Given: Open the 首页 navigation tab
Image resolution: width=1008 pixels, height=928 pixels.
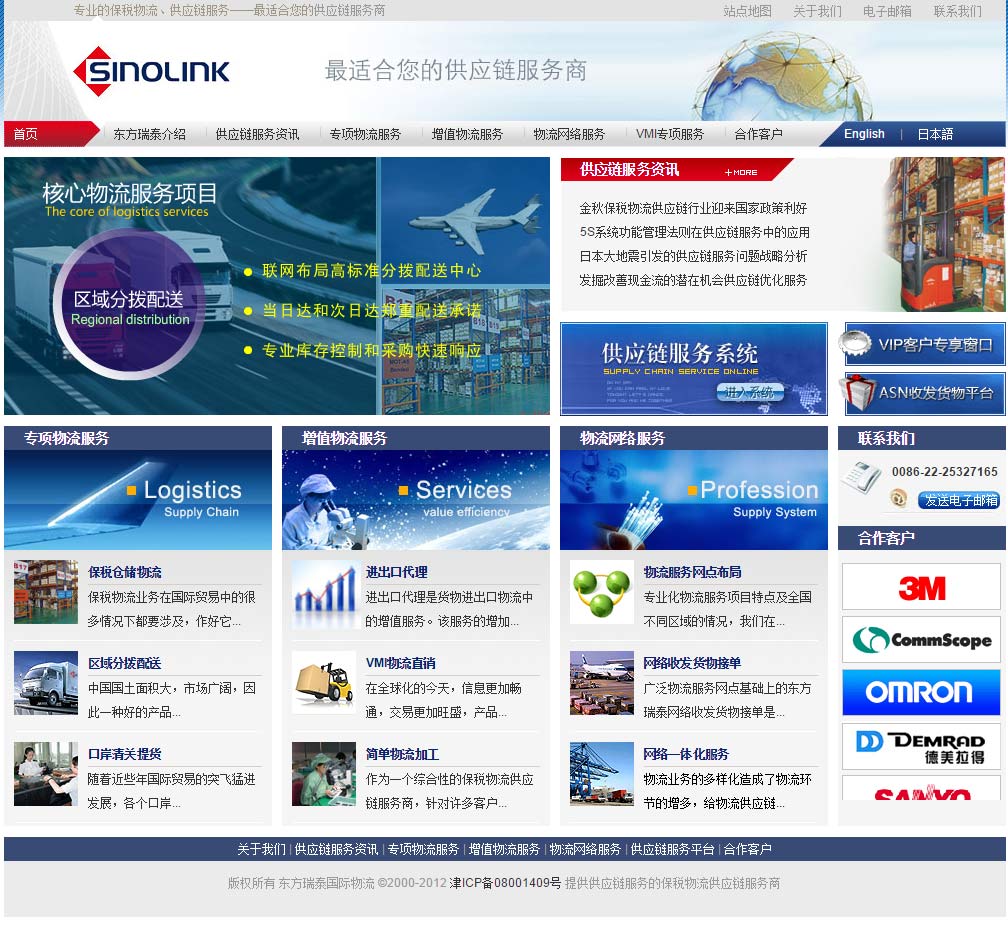Looking at the screenshot, I should 26,134.
